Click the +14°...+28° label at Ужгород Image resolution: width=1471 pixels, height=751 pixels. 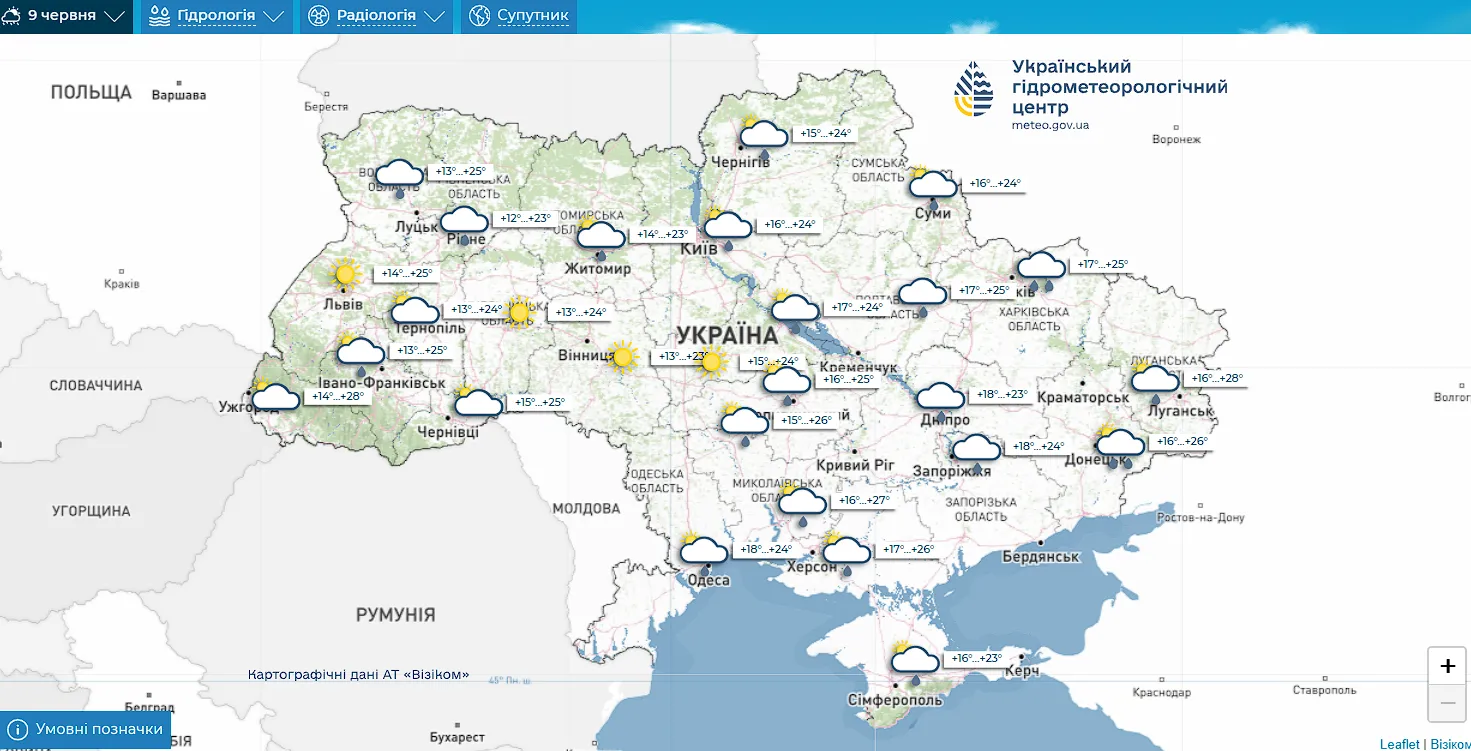[338, 396]
